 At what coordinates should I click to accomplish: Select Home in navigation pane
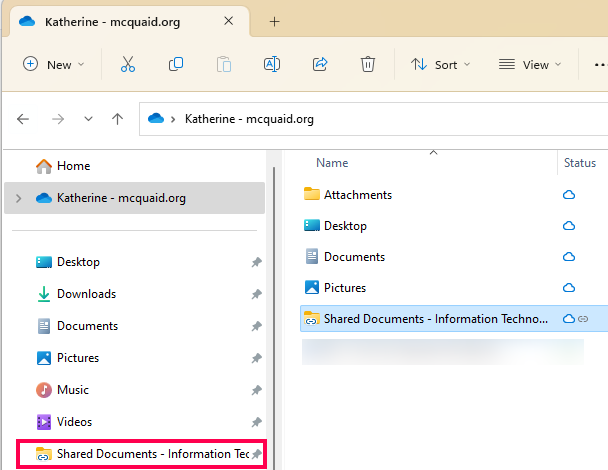click(73, 166)
